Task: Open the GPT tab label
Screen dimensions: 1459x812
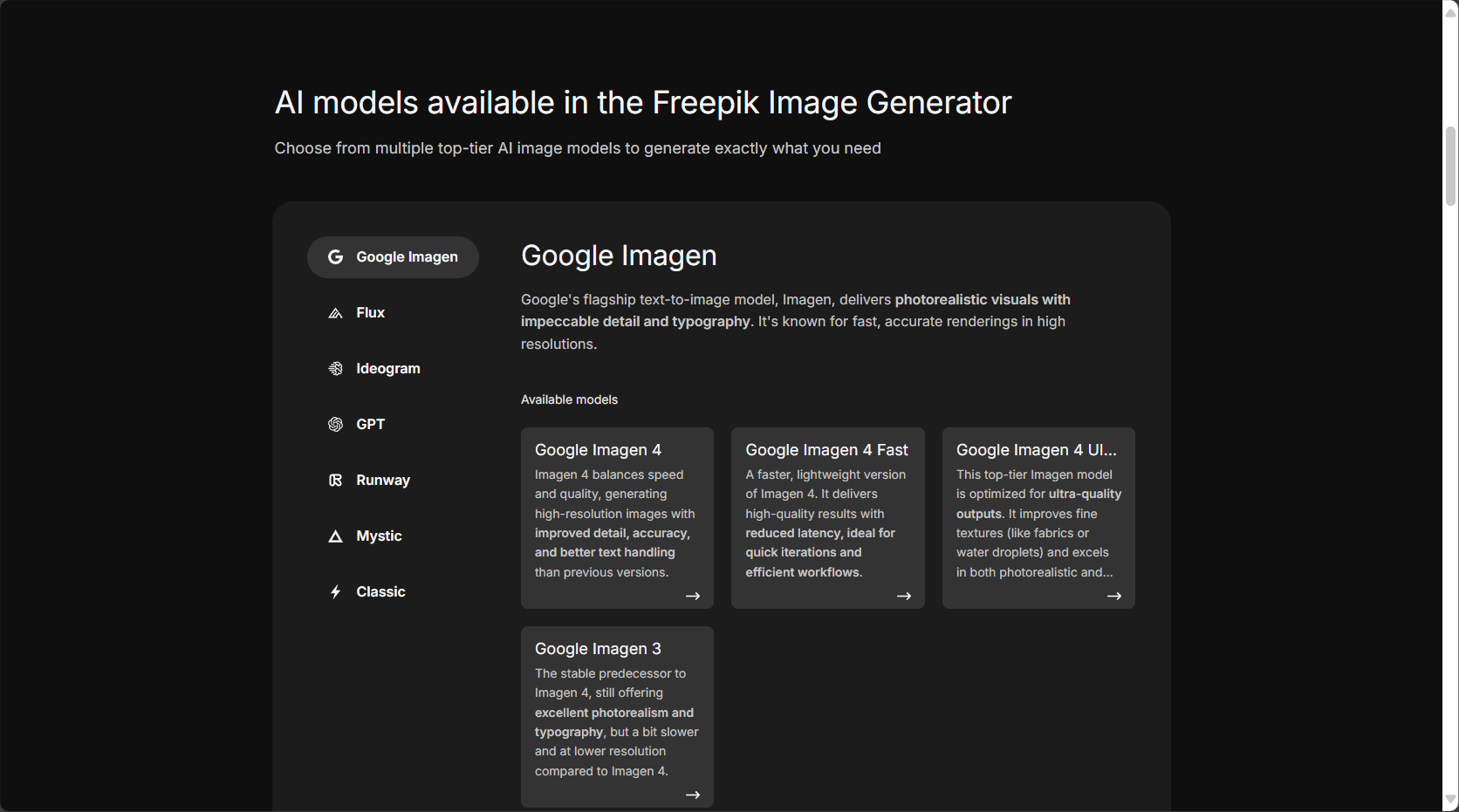Action: [370, 425]
